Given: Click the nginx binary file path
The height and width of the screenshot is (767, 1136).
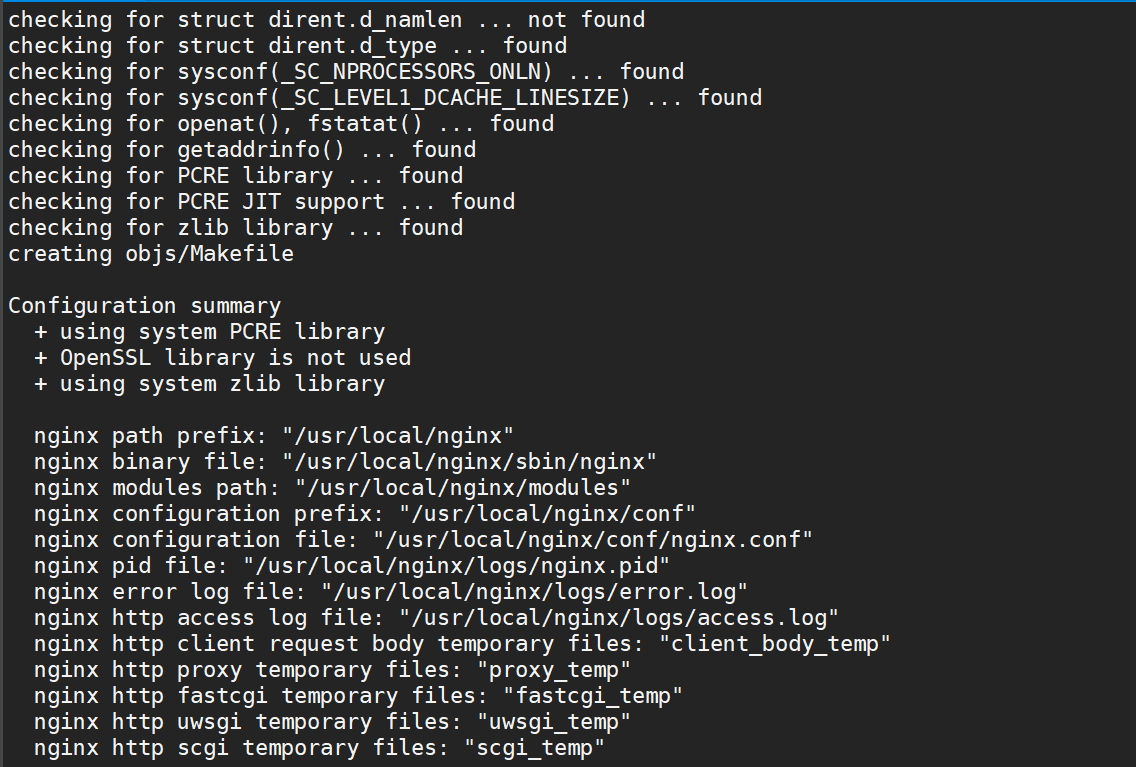Looking at the screenshot, I should pyautogui.click(x=469, y=462).
